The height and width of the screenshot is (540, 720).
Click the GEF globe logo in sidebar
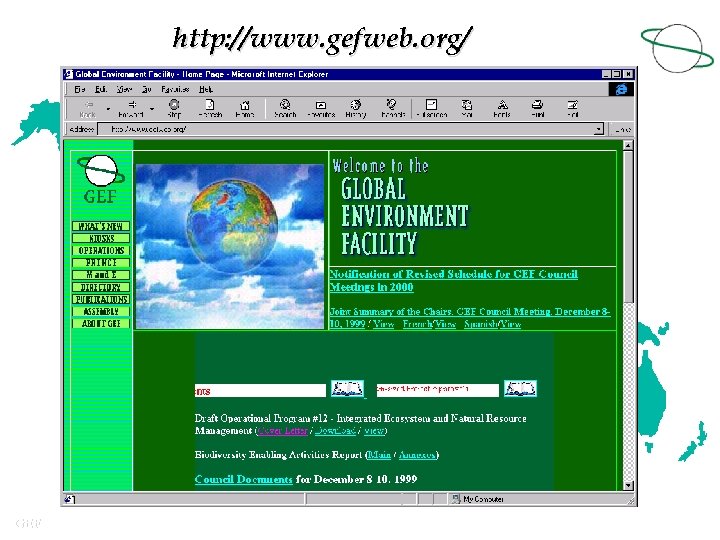point(101,170)
